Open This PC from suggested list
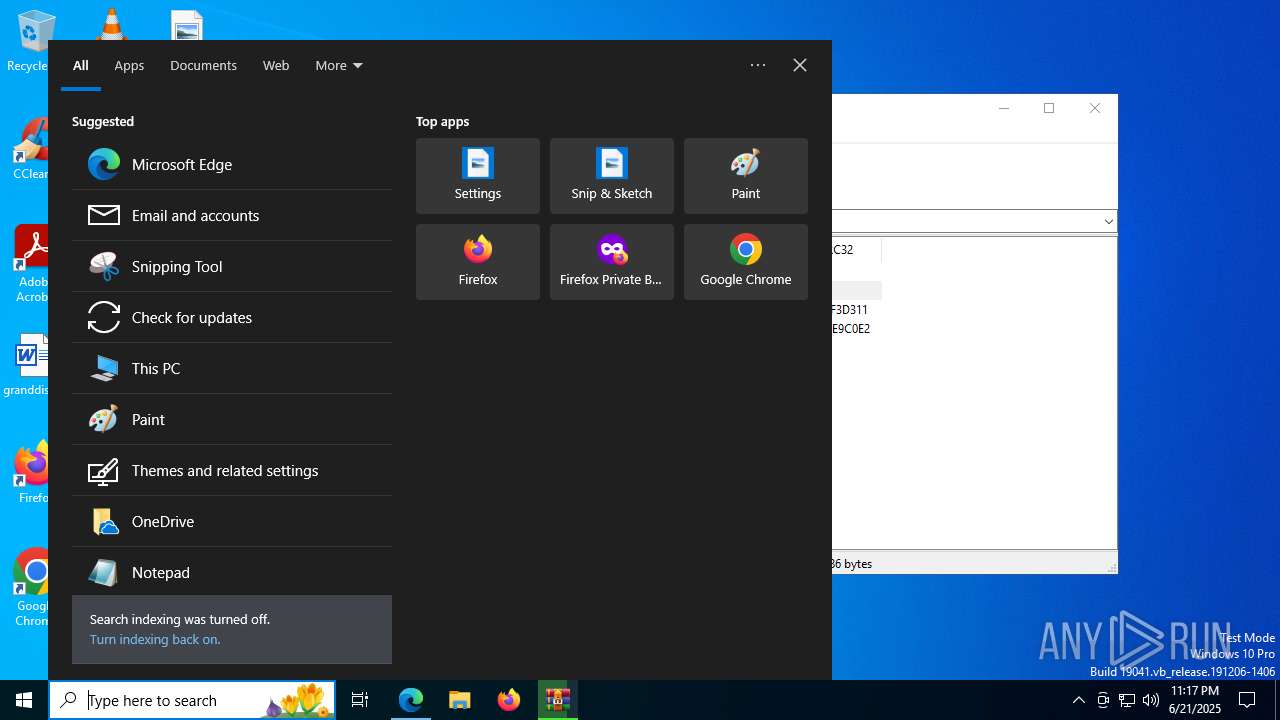The height and width of the screenshot is (720, 1280). (232, 368)
